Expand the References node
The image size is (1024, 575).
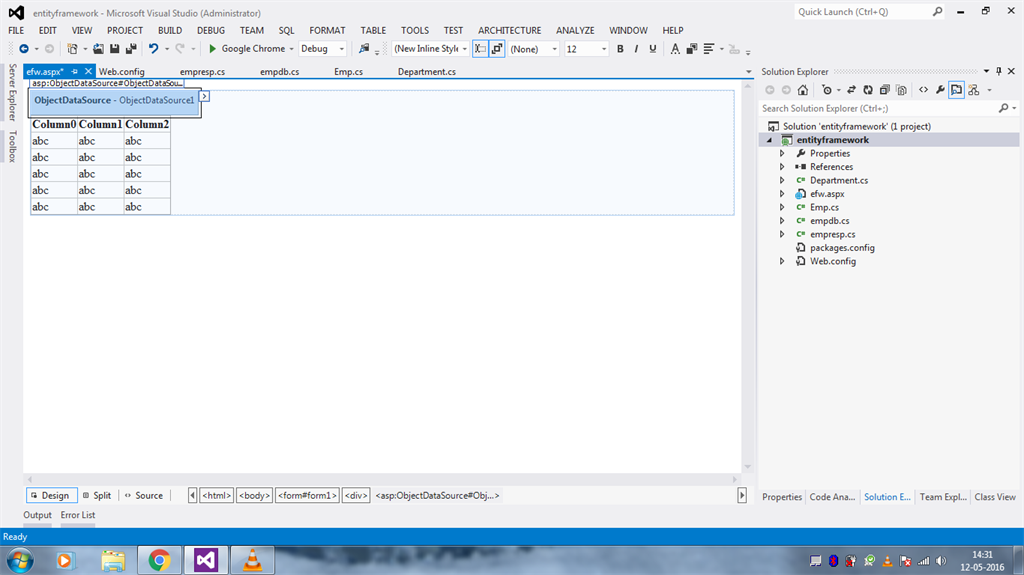[782, 167]
